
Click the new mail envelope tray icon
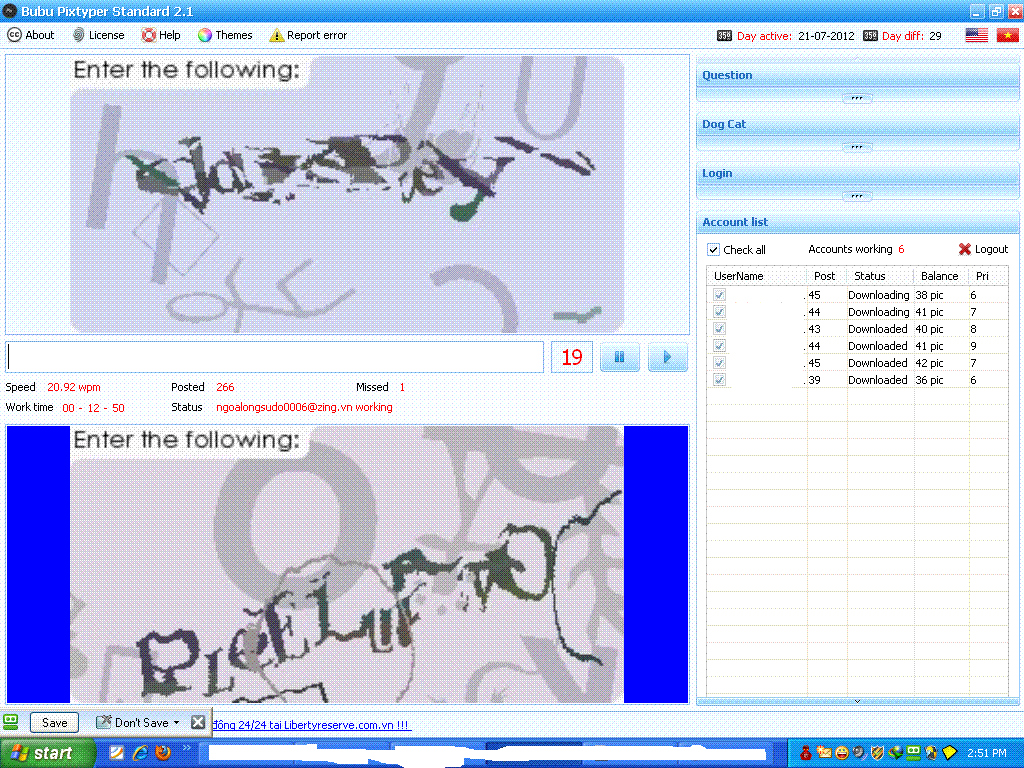pyautogui.click(x=824, y=753)
